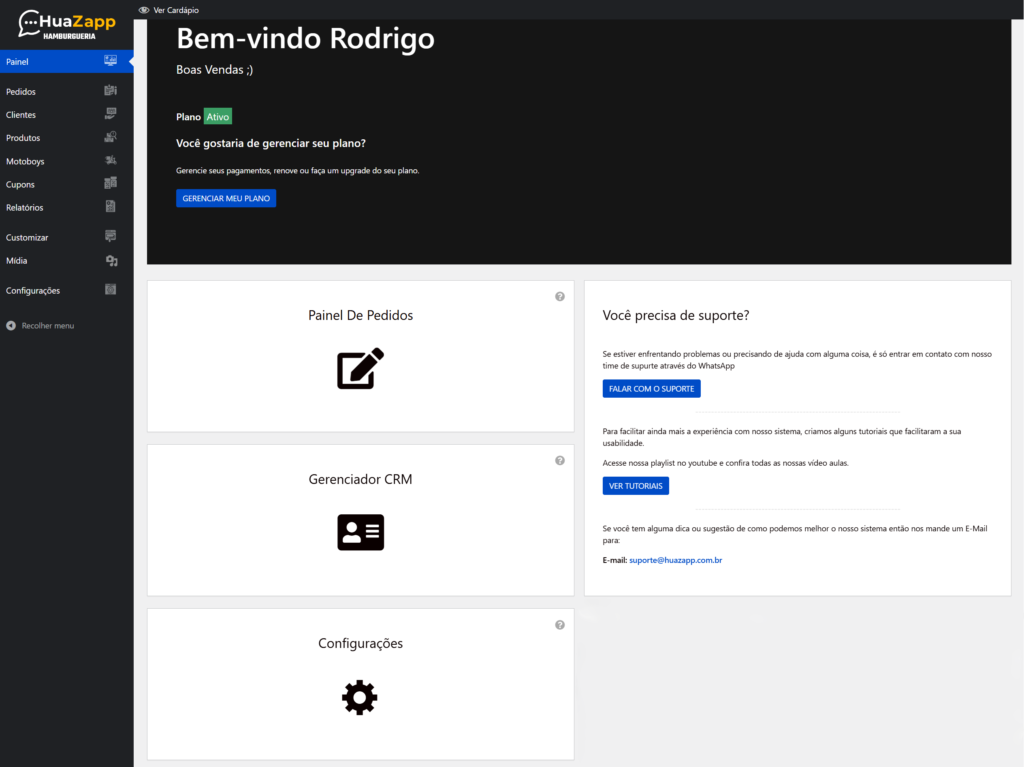Click the Painel dashboard icon in sidebar
Image resolution: width=1024 pixels, height=767 pixels.
110,61
